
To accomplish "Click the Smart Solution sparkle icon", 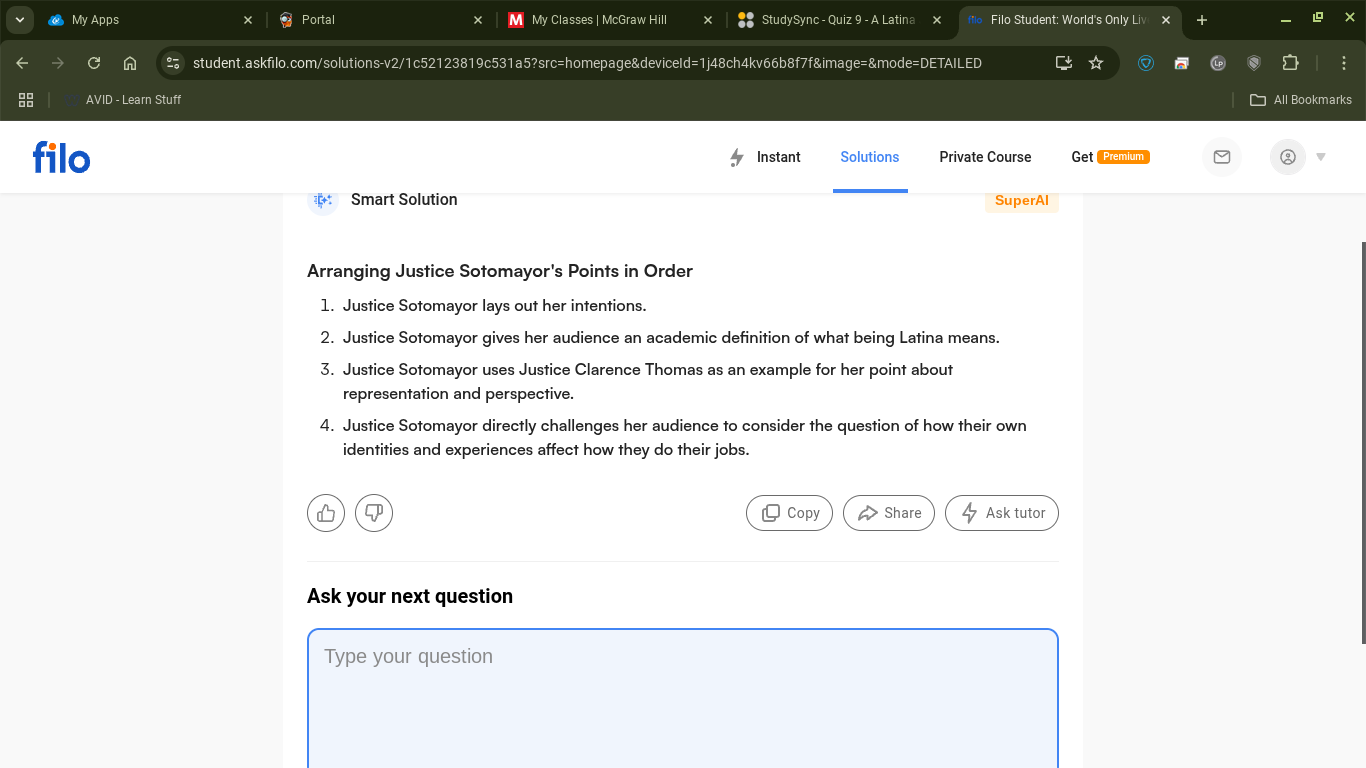I will [x=323, y=200].
